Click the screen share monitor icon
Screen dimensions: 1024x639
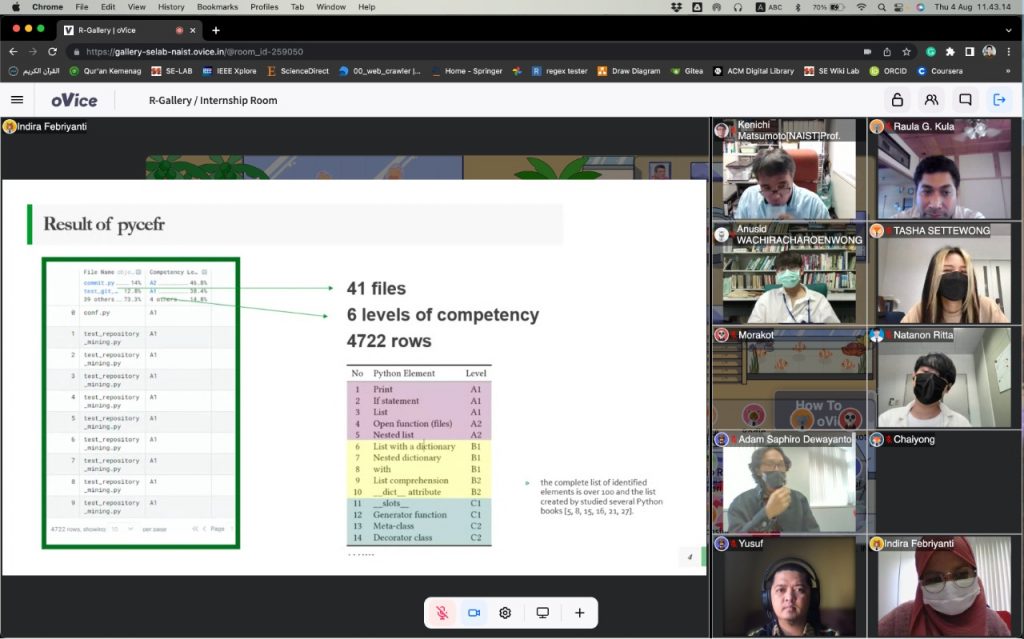pyautogui.click(x=543, y=613)
